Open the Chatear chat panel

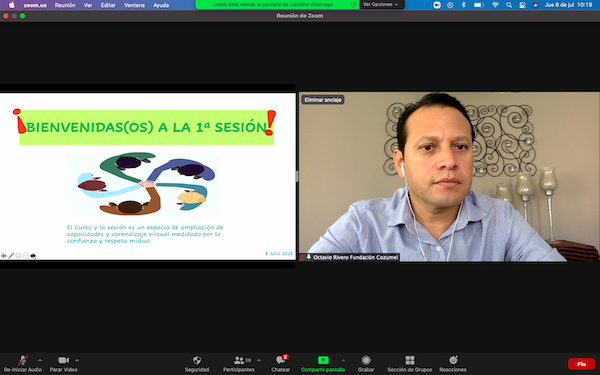[x=280, y=364]
